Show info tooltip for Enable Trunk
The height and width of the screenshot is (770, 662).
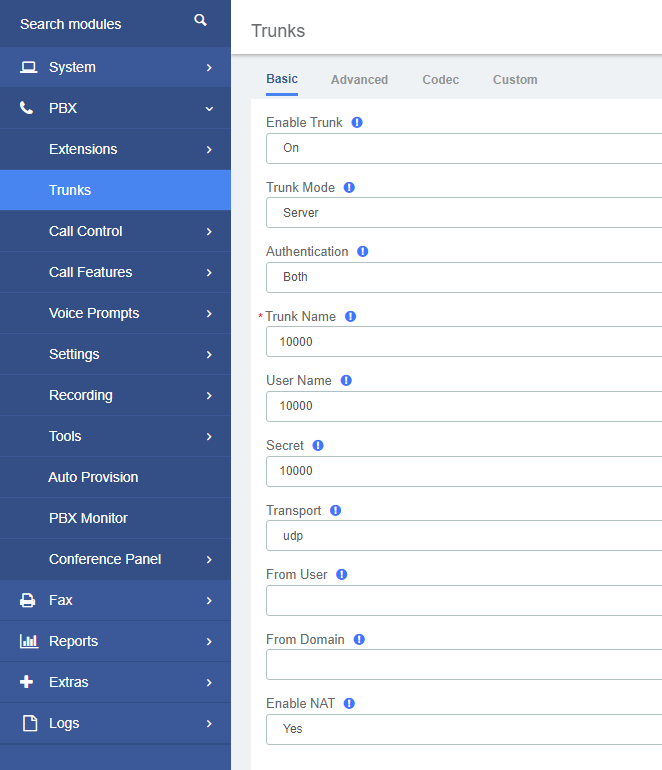(357, 122)
